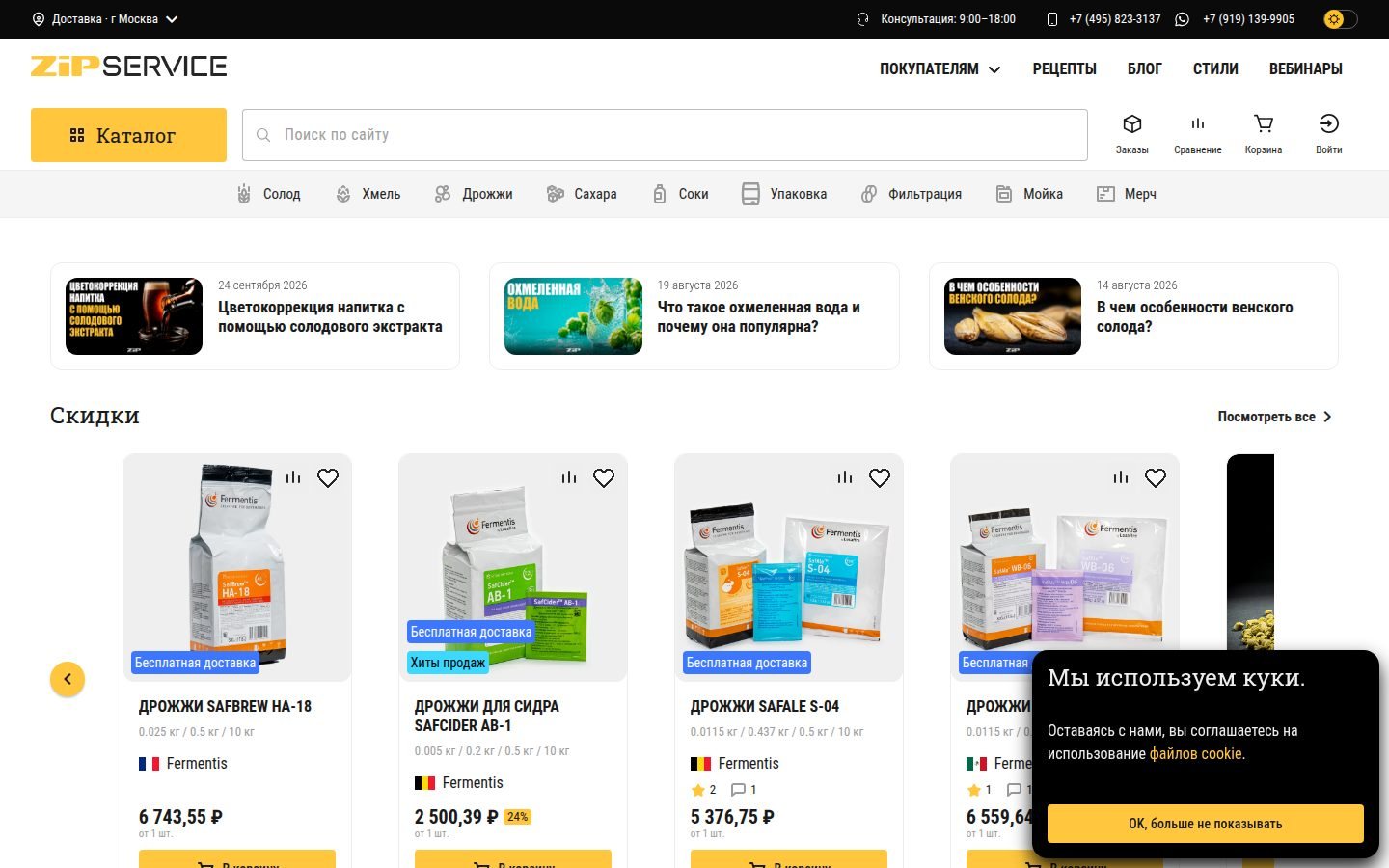Open Дрожжи Safbrew HA-18 product title
The width and height of the screenshot is (1389, 868).
coord(225,706)
